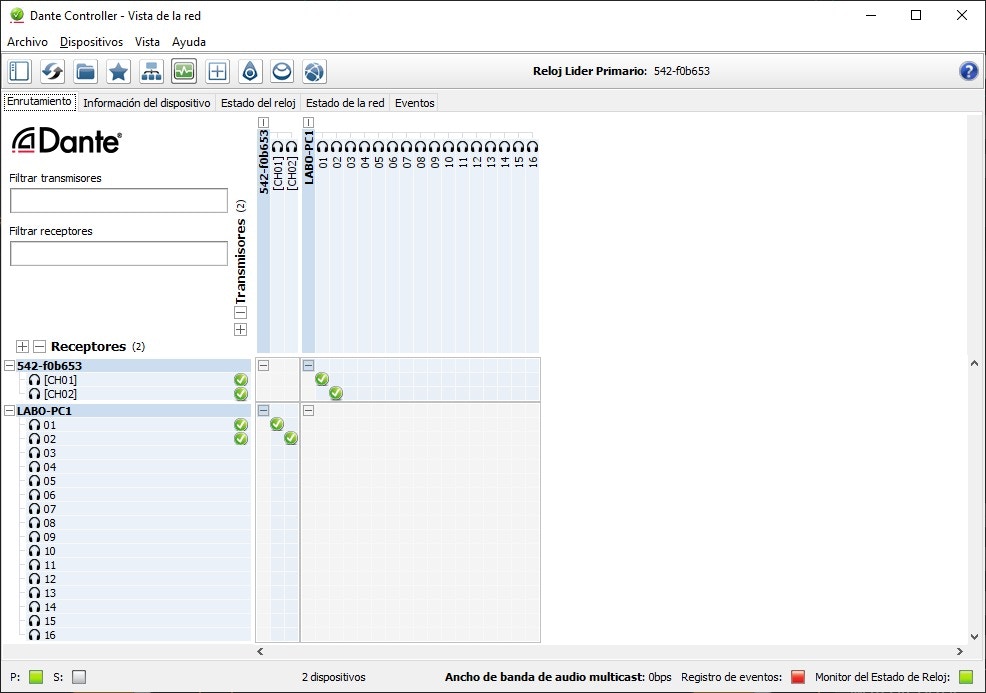
Task: Click the Dante logo
Action: coord(67,141)
